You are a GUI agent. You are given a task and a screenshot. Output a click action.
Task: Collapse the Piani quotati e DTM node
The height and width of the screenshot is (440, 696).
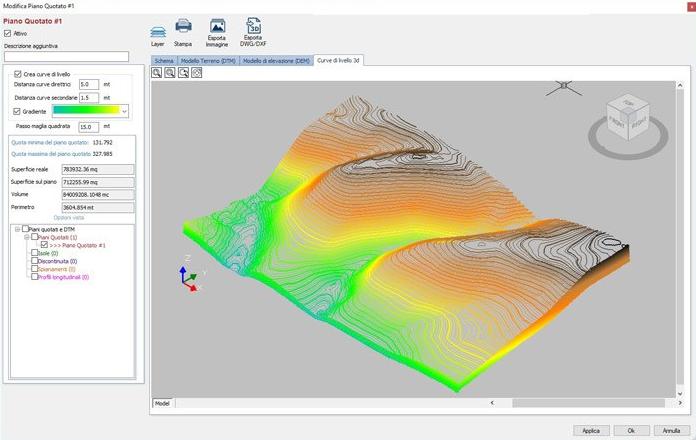click(x=17, y=229)
